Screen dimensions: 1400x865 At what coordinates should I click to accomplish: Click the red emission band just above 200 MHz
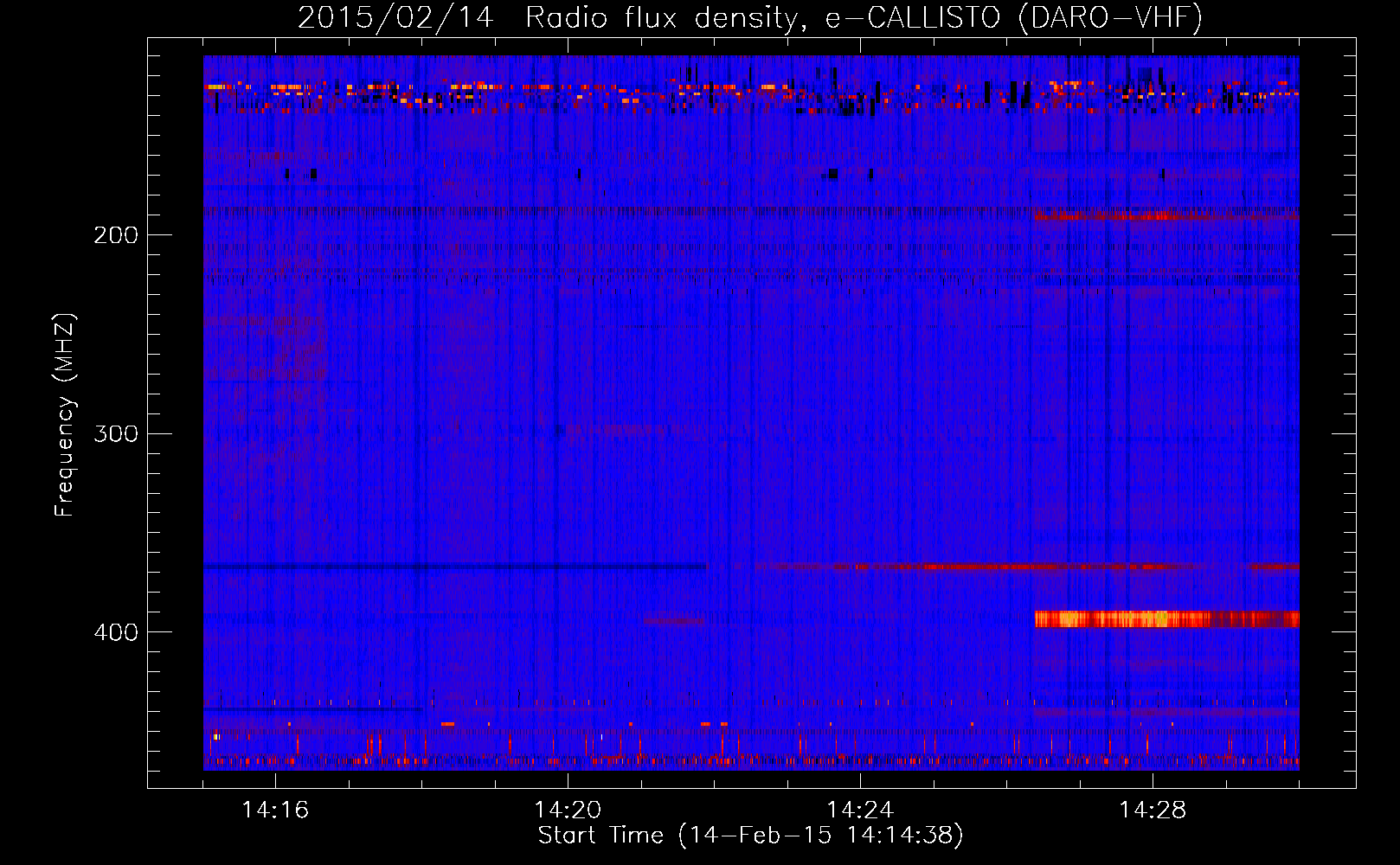click(1166, 215)
